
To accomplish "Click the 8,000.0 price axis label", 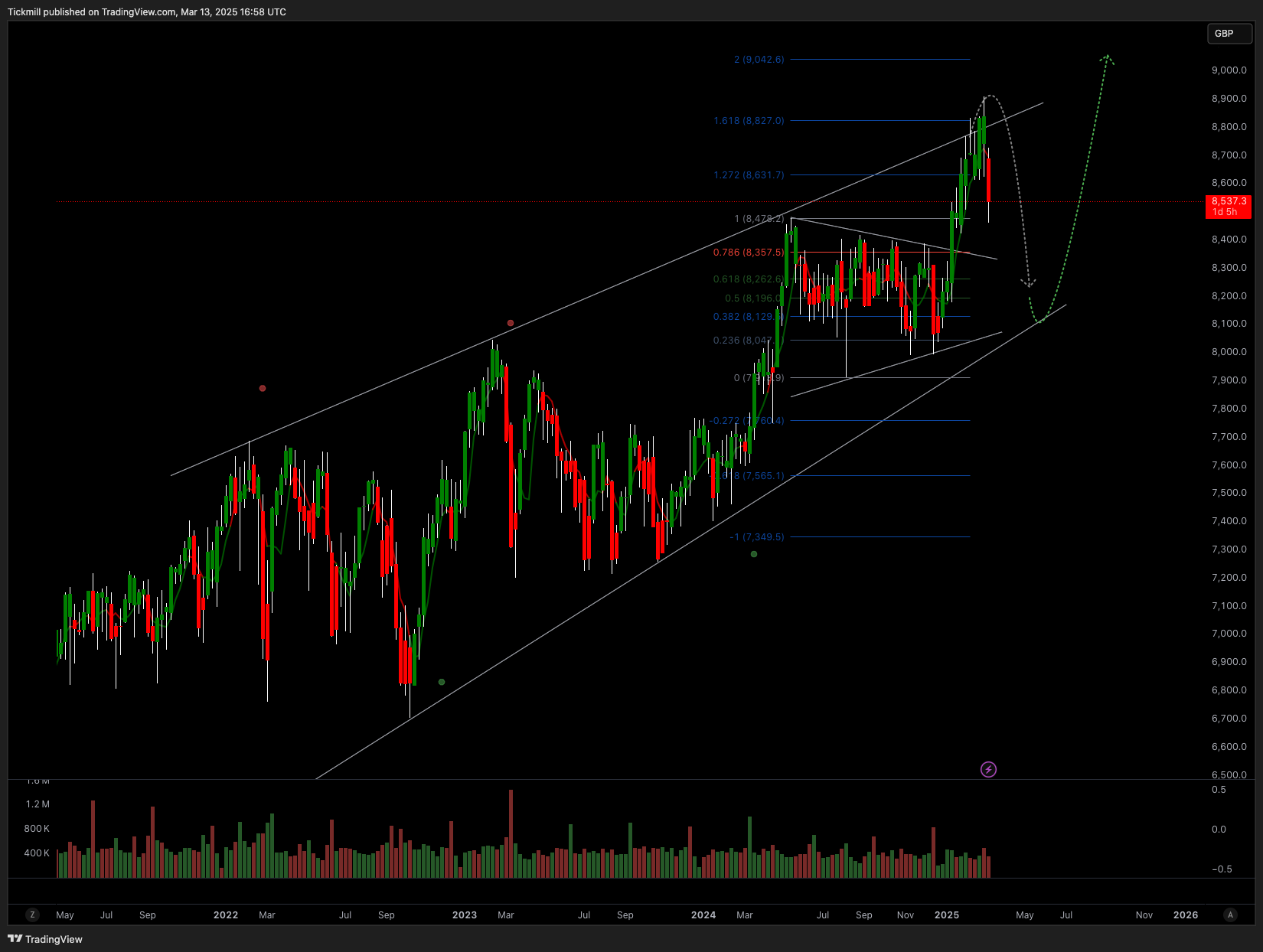I will (x=1229, y=352).
